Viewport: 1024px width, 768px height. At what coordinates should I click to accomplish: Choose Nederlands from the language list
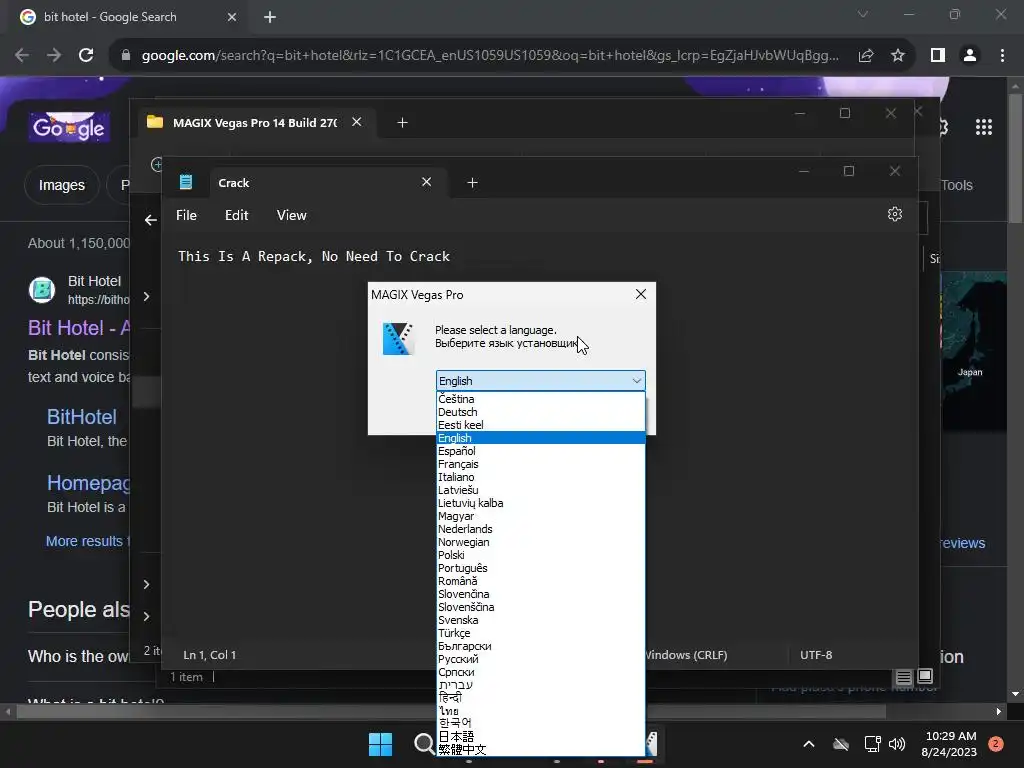541,529
